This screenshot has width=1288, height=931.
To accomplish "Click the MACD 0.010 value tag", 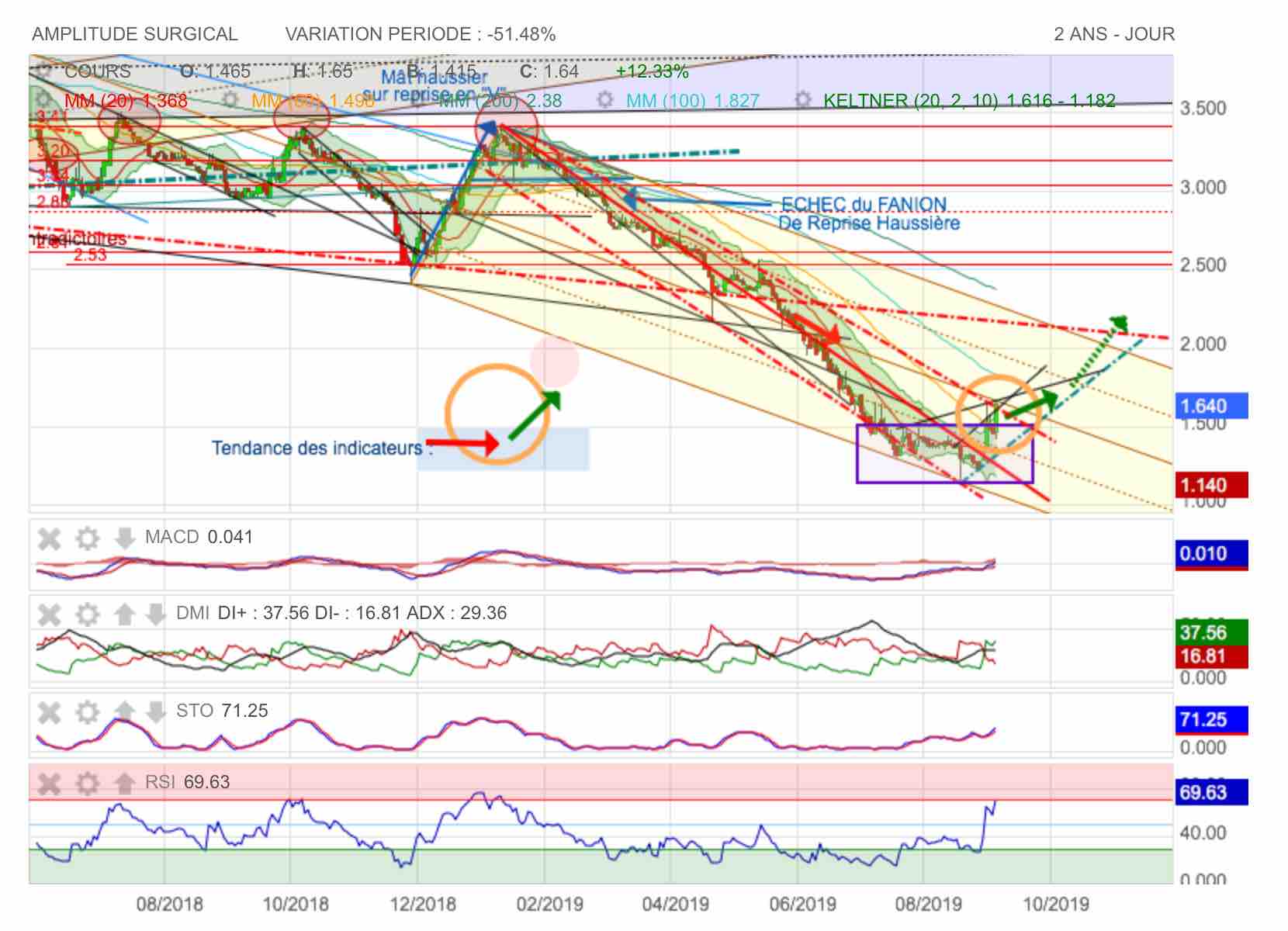I will pyautogui.click(x=1211, y=554).
